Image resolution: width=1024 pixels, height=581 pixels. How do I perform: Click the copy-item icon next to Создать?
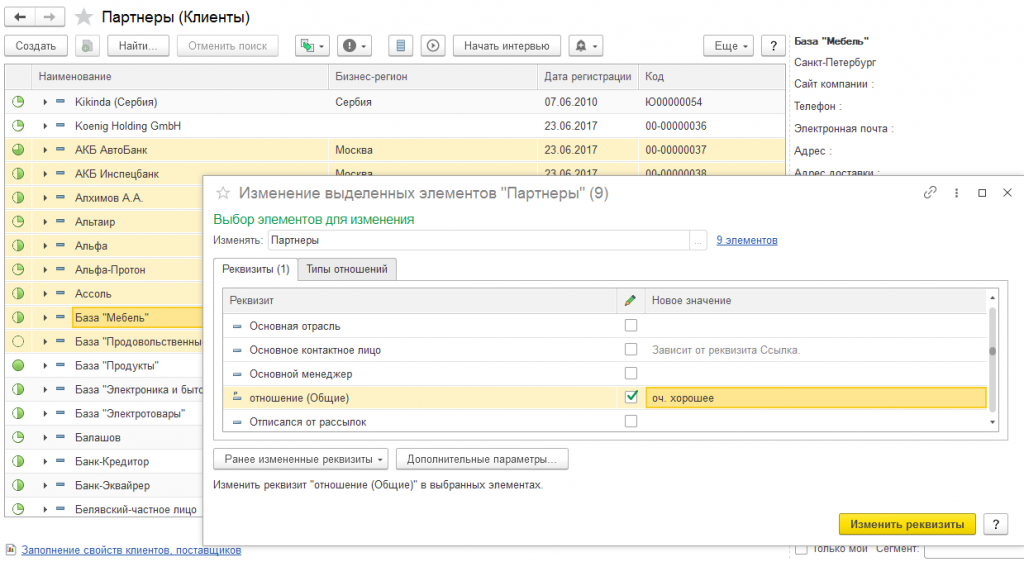point(87,46)
